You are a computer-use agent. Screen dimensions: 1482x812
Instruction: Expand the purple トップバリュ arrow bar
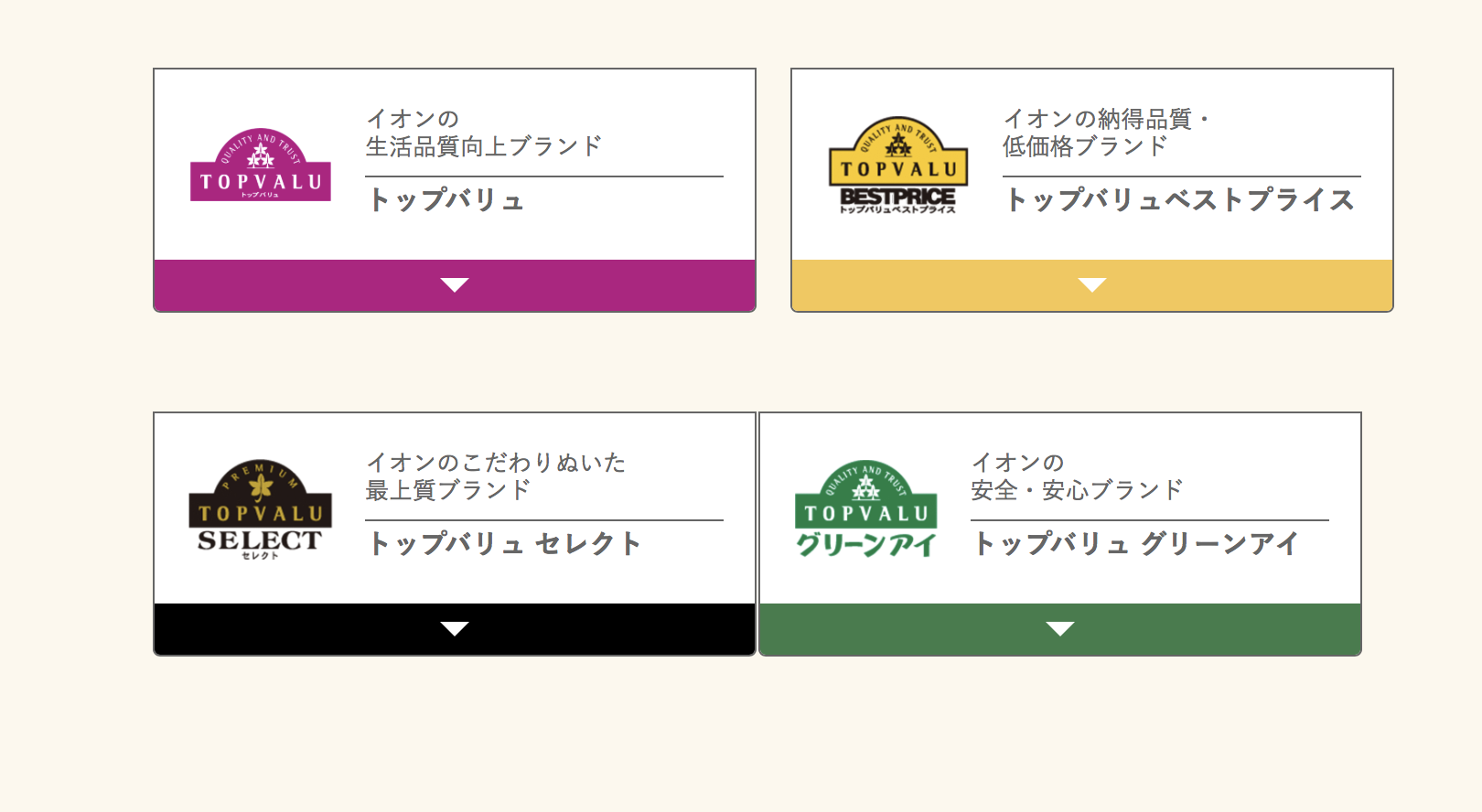tap(455, 285)
